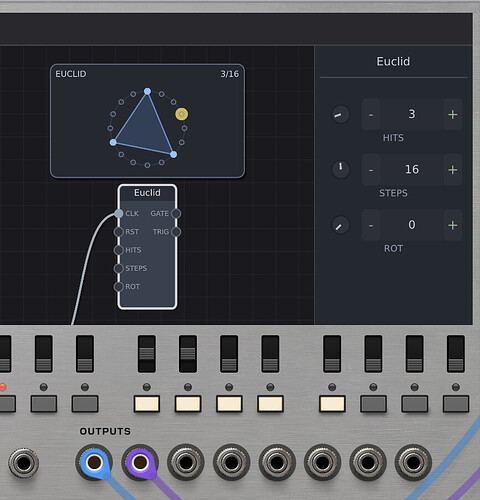Click the RST input port
480x500 pixels.
[118, 232]
